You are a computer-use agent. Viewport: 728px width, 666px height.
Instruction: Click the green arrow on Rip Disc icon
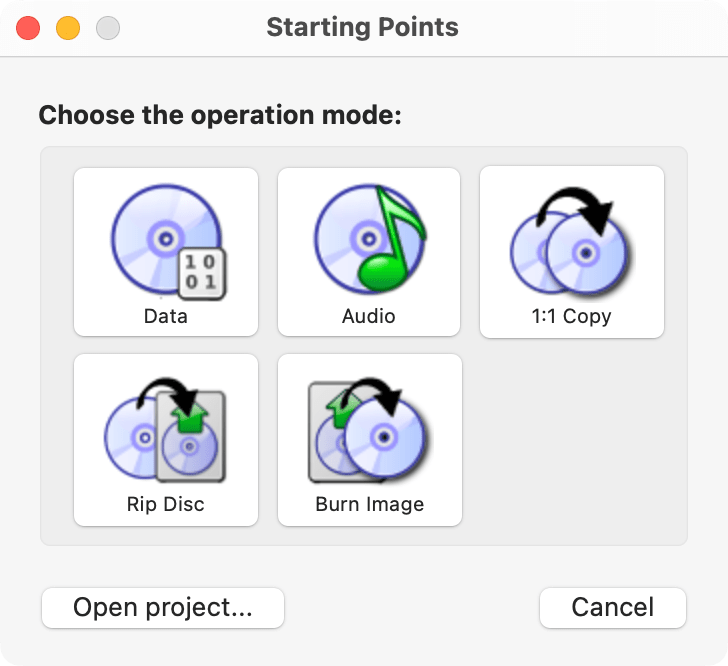(x=189, y=414)
